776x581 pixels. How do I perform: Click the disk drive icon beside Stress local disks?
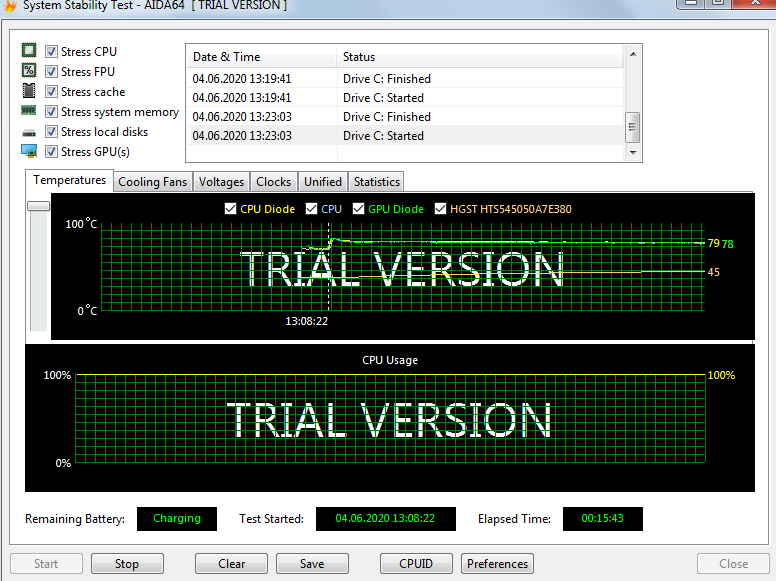tap(29, 133)
